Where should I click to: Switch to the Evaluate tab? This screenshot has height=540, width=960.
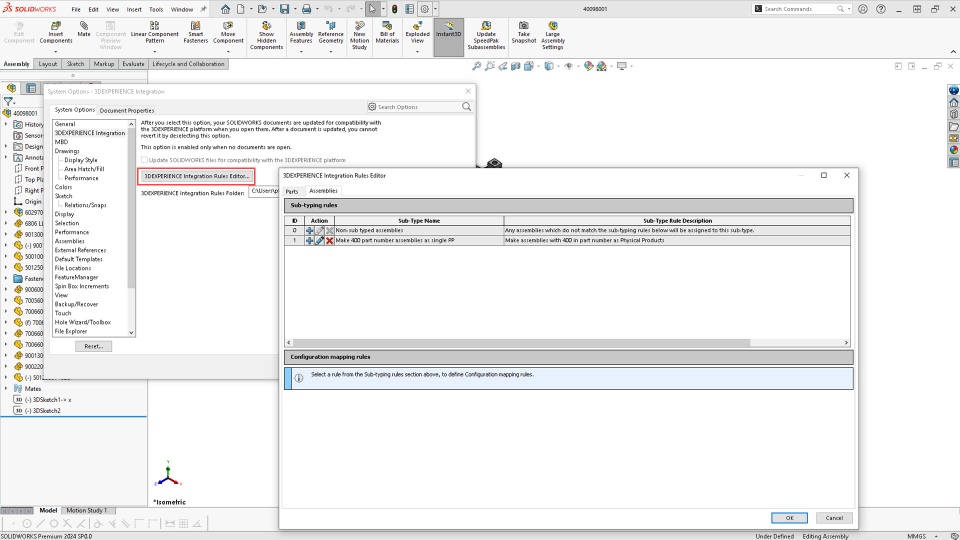133,64
